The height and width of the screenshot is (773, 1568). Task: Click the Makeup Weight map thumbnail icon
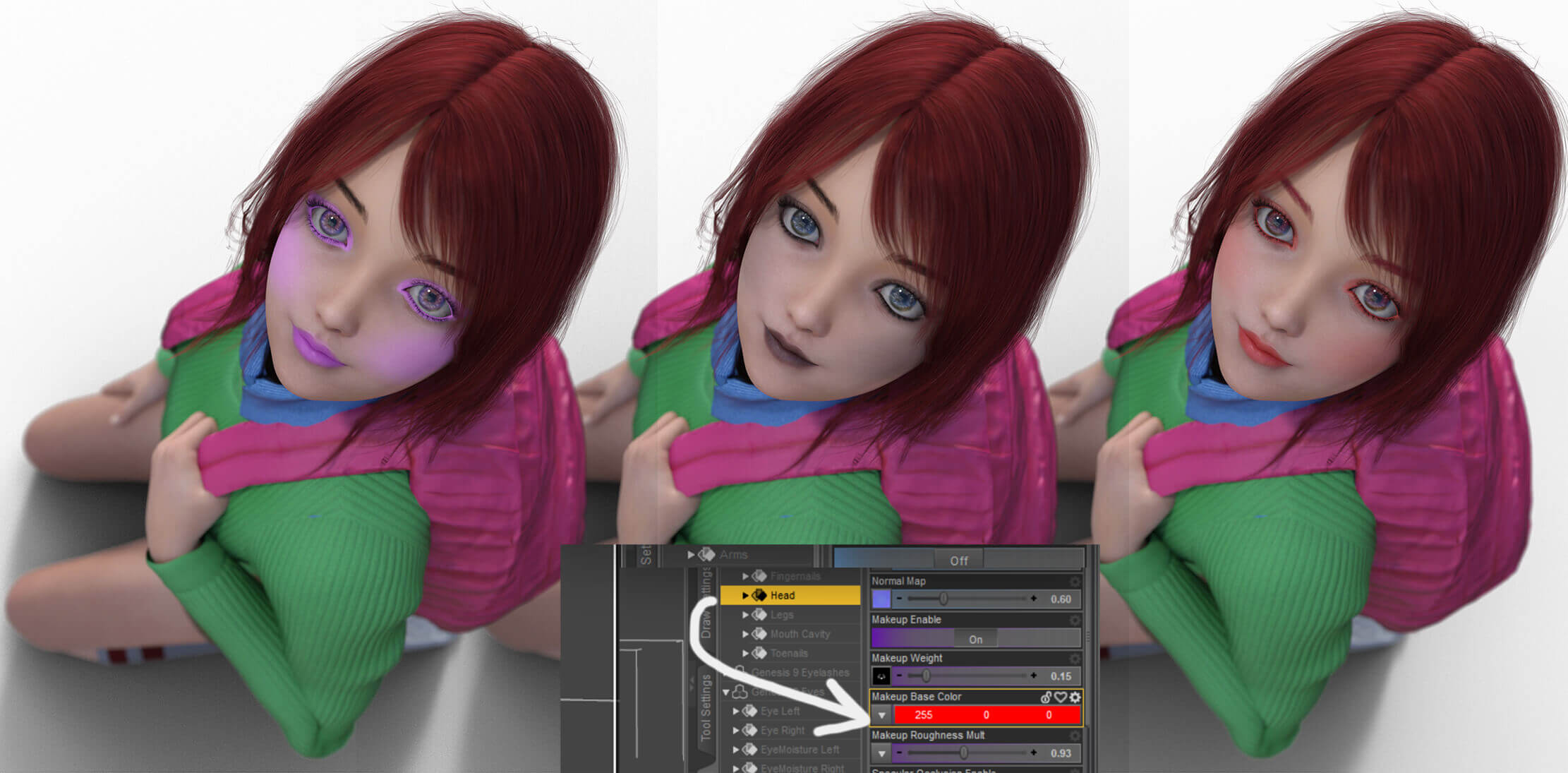click(x=881, y=676)
